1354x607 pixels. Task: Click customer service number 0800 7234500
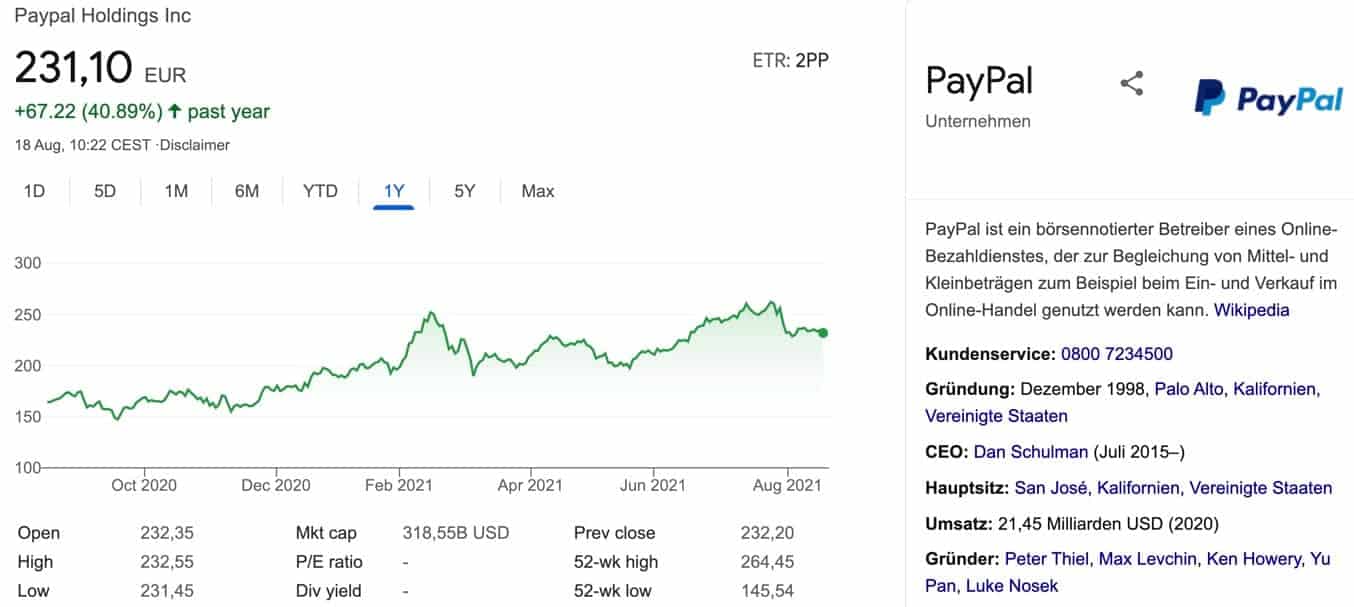coord(1116,354)
